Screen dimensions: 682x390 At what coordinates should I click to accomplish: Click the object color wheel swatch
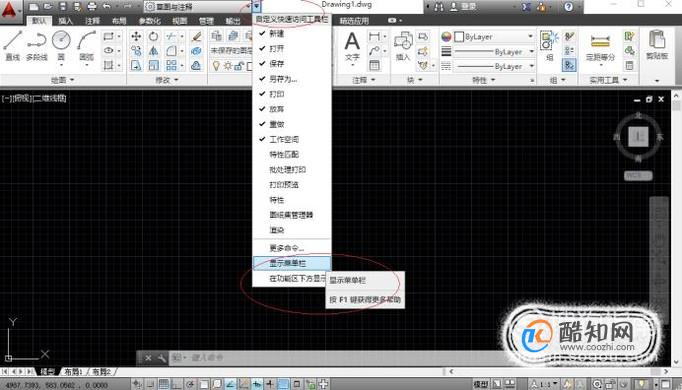446,37
